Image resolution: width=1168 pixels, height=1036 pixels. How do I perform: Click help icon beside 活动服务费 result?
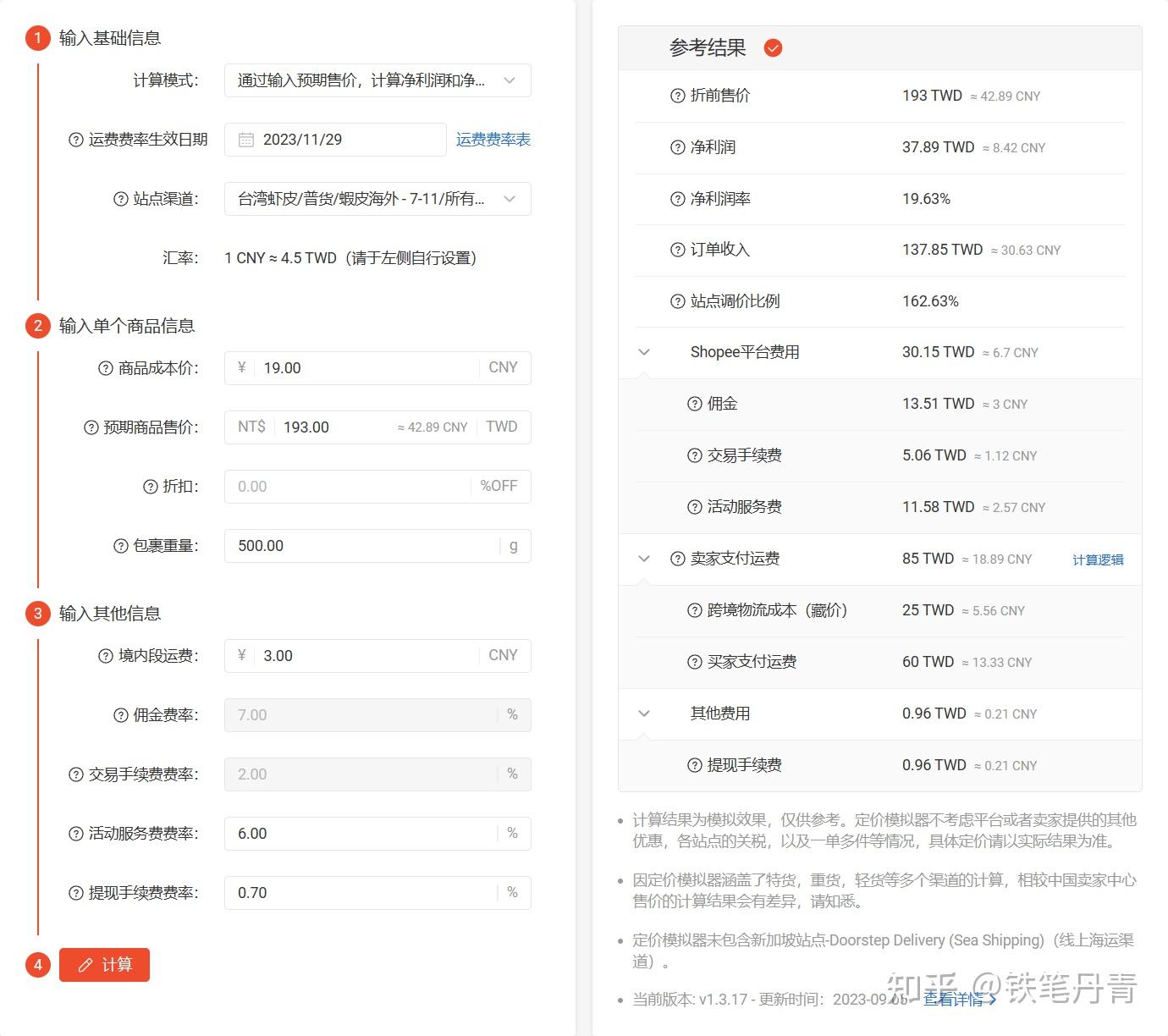694,507
